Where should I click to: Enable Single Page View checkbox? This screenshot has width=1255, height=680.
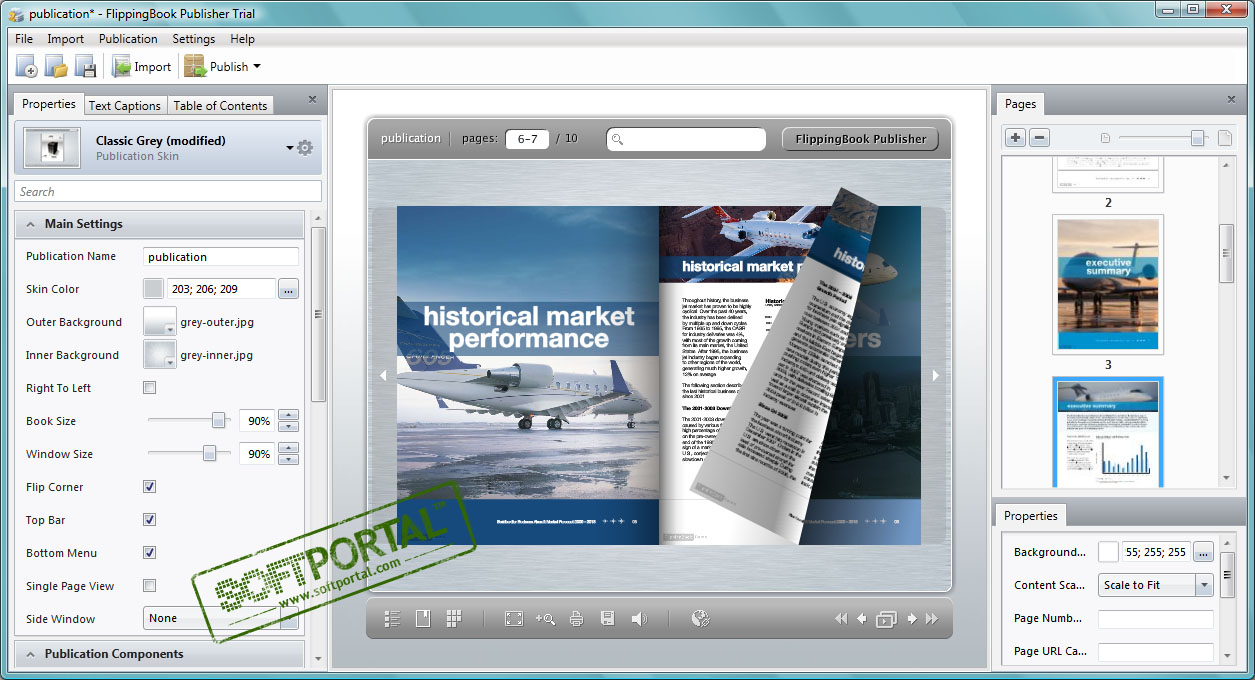150,586
